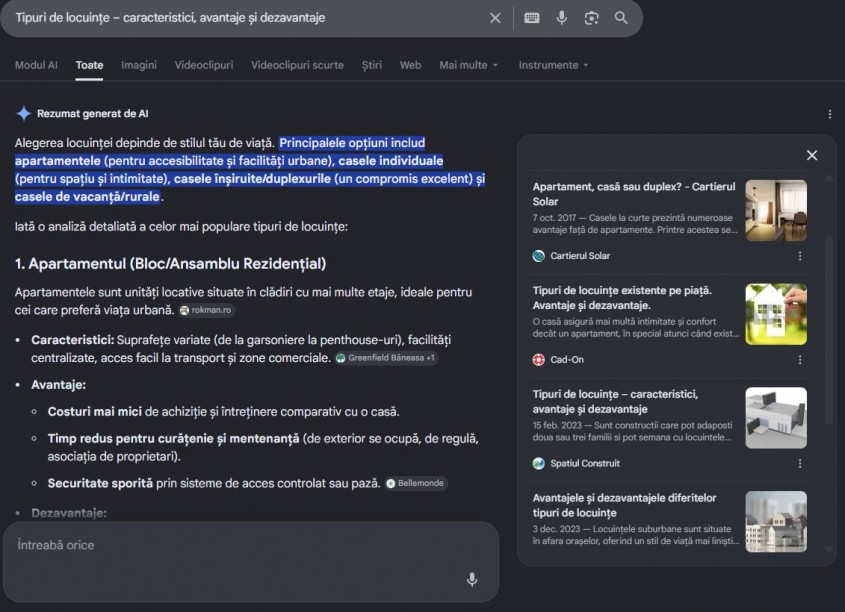Click the Cad-On source name

tap(566, 360)
